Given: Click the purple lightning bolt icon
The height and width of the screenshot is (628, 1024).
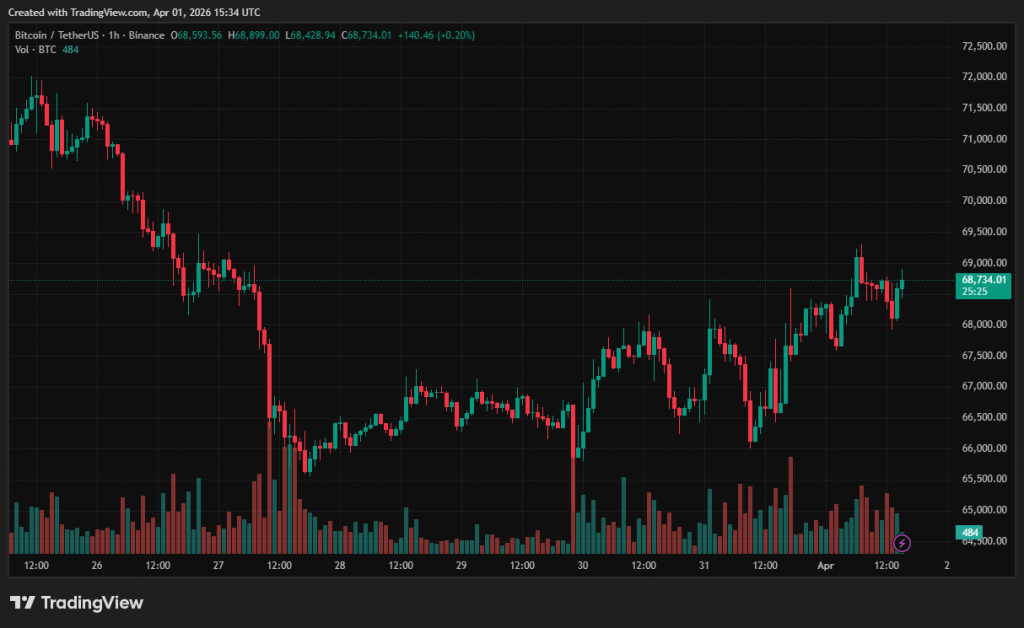Looking at the screenshot, I should click(902, 543).
